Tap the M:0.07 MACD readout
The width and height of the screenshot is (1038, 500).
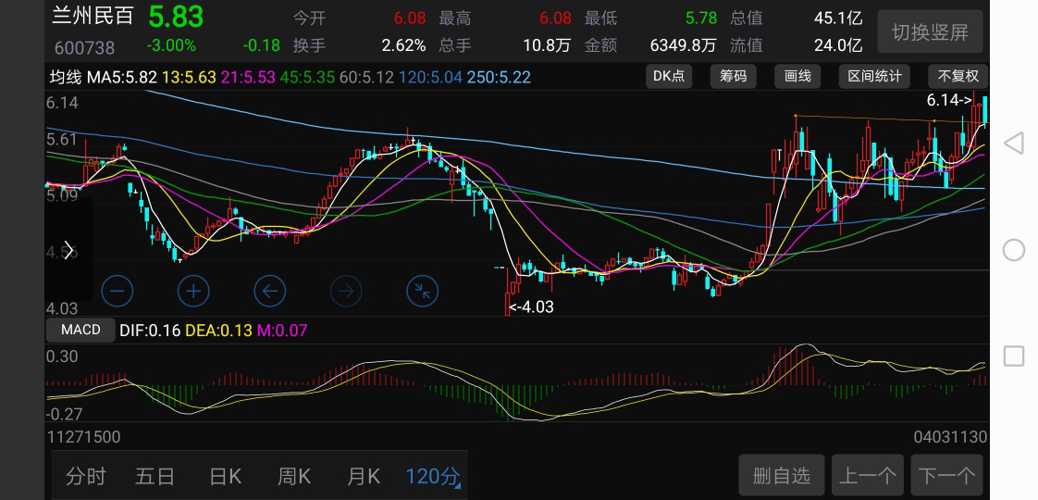pyautogui.click(x=283, y=330)
